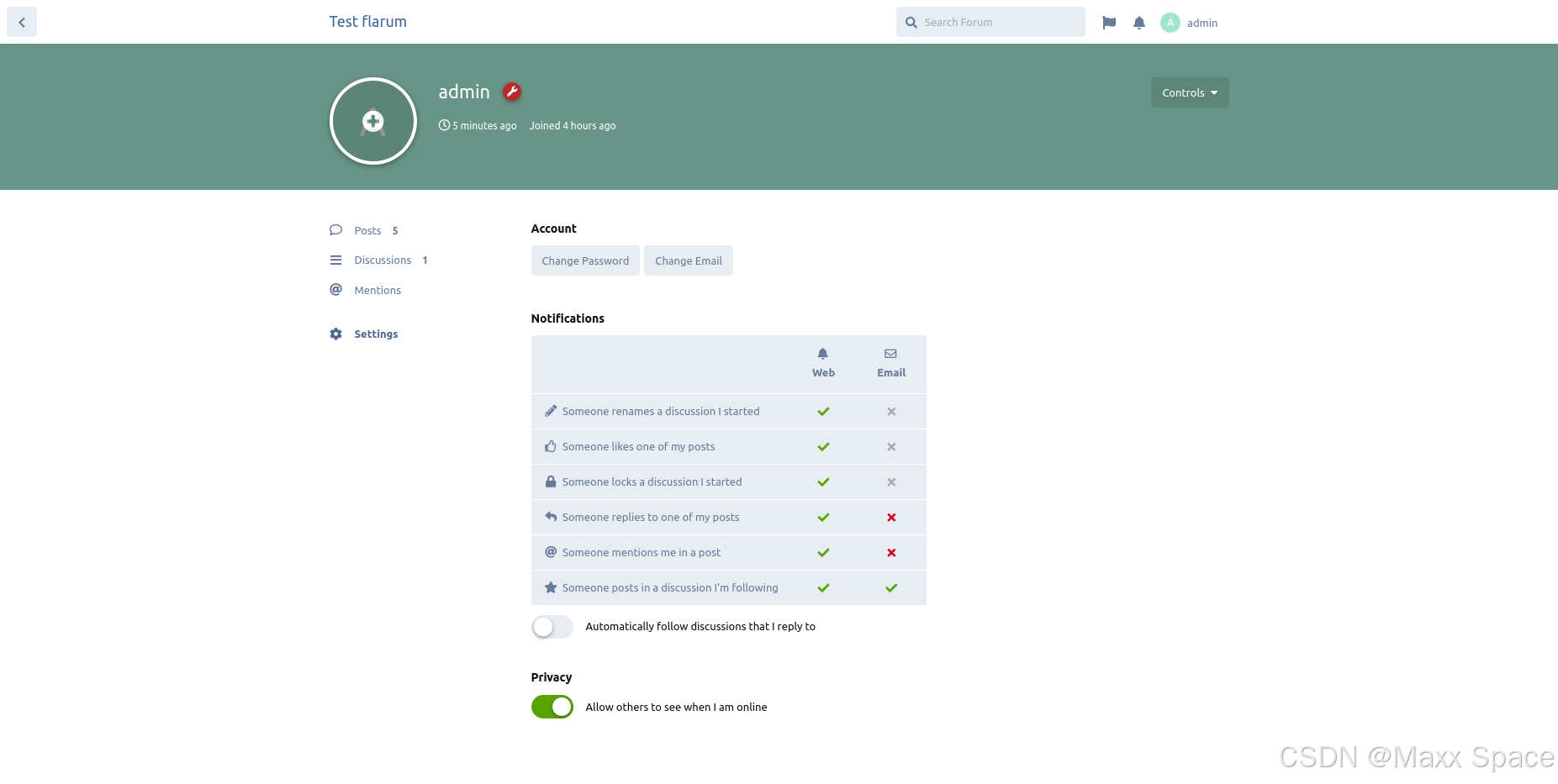This screenshot has width=1558, height=784.
Task: Toggle Web notification for post replies
Action: pos(823,518)
